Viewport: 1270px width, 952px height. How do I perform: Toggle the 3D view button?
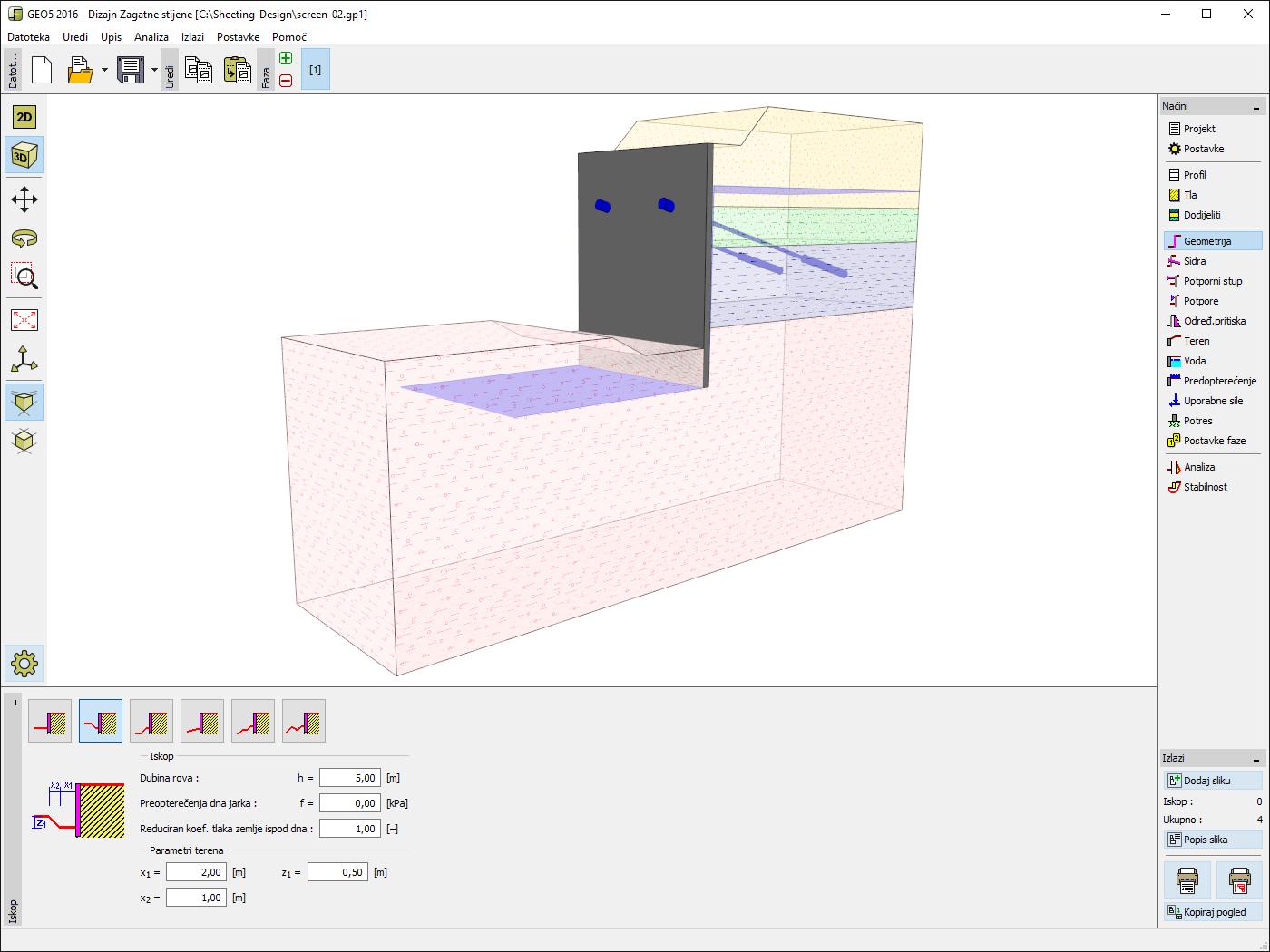click(24, 156)
